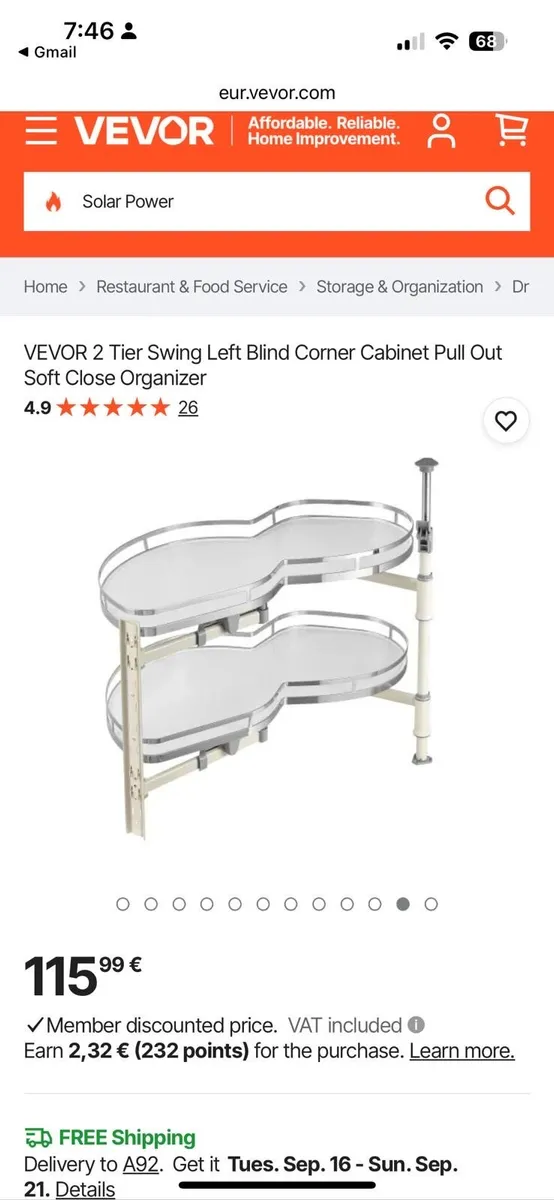Change delivery postcode A92
The height and width of the screenshot is (1200, 554).
click(142, 1165)
